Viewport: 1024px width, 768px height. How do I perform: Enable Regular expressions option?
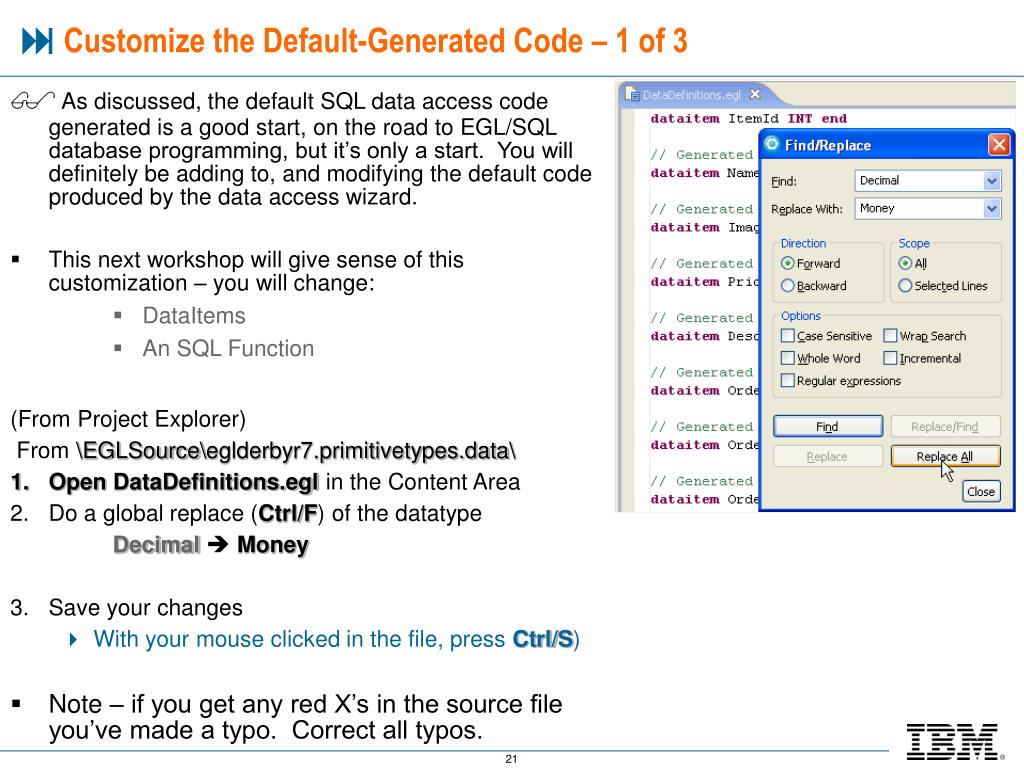pyautogui.click(x=788, y=380)
